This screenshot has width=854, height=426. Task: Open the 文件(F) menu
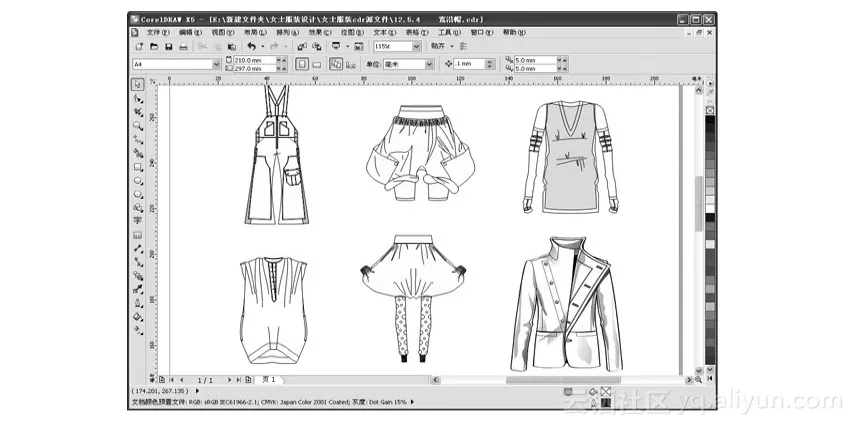click(158, 33)
